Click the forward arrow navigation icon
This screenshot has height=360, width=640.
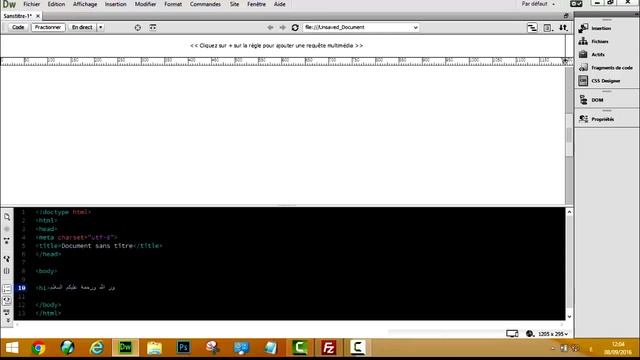pyautogui.click(x=282, y=27)
